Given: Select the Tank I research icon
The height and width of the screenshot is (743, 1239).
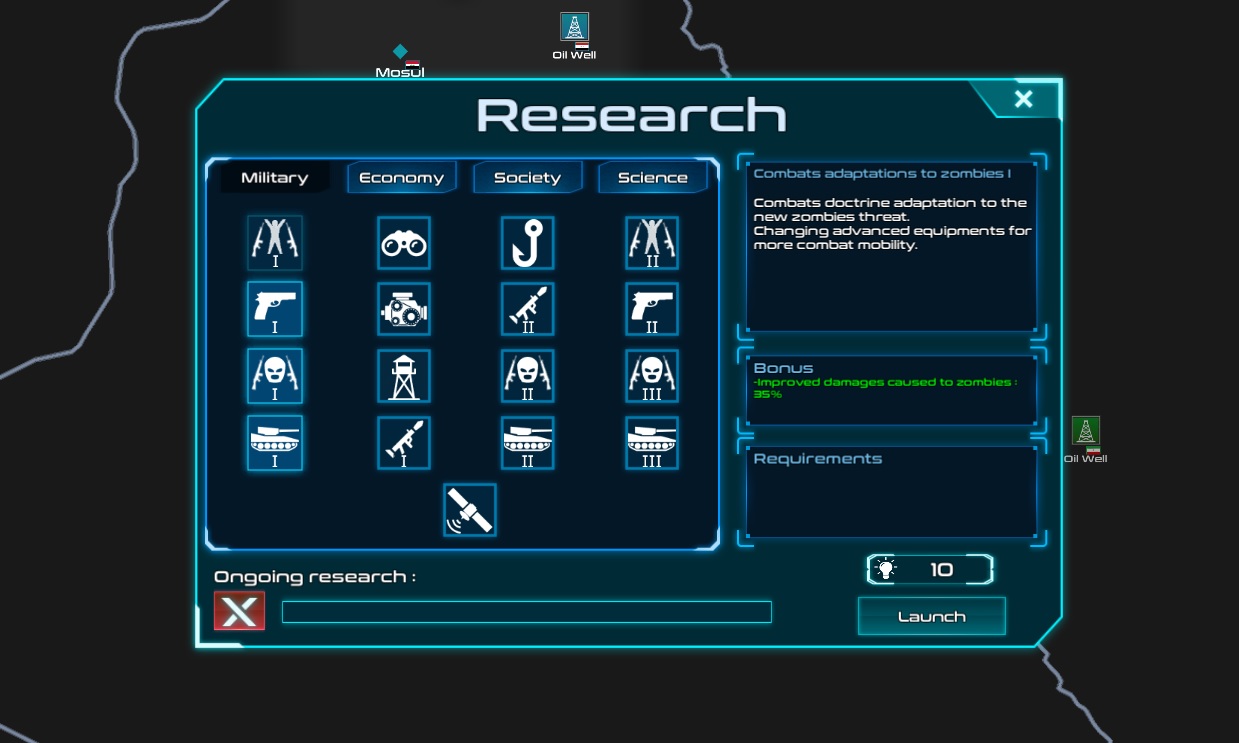Looking at the screenshot, I should pyautogui.click(x=275, y=443).
